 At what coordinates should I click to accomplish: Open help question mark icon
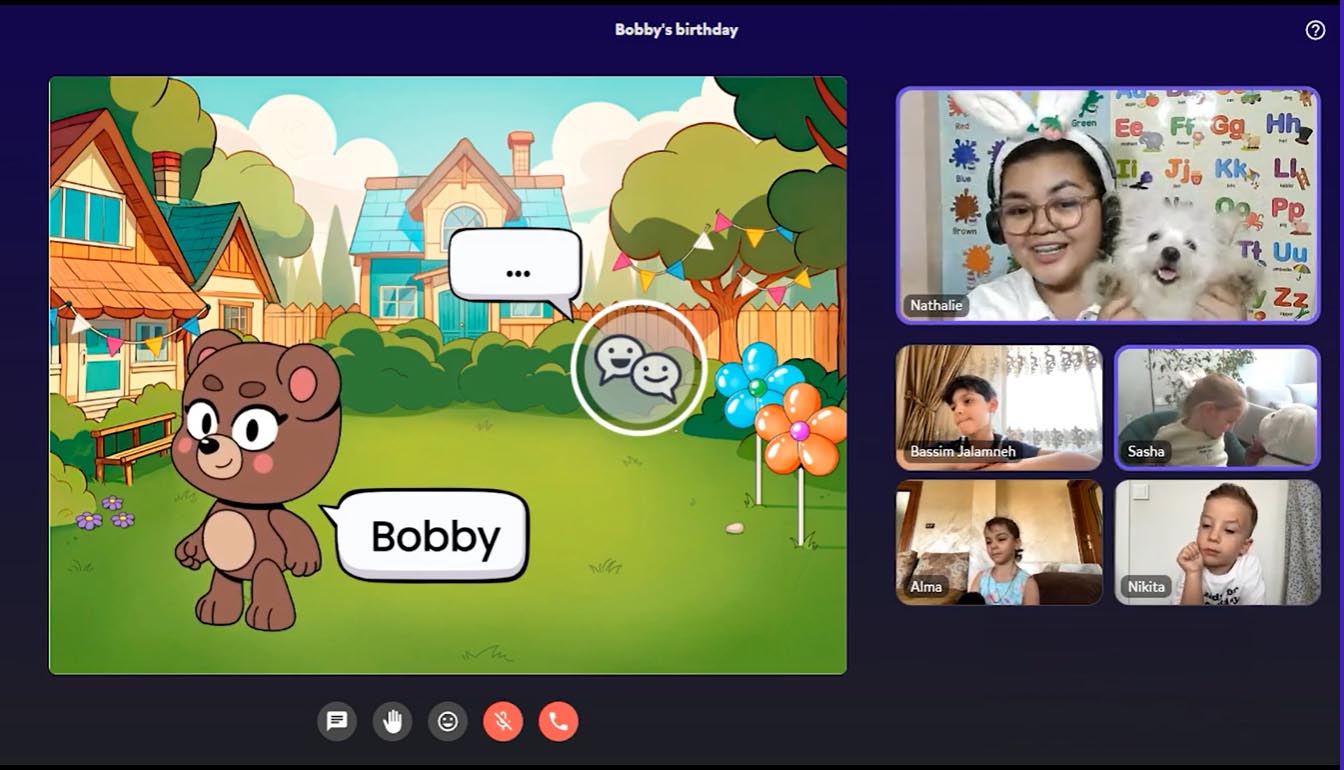1315,30
